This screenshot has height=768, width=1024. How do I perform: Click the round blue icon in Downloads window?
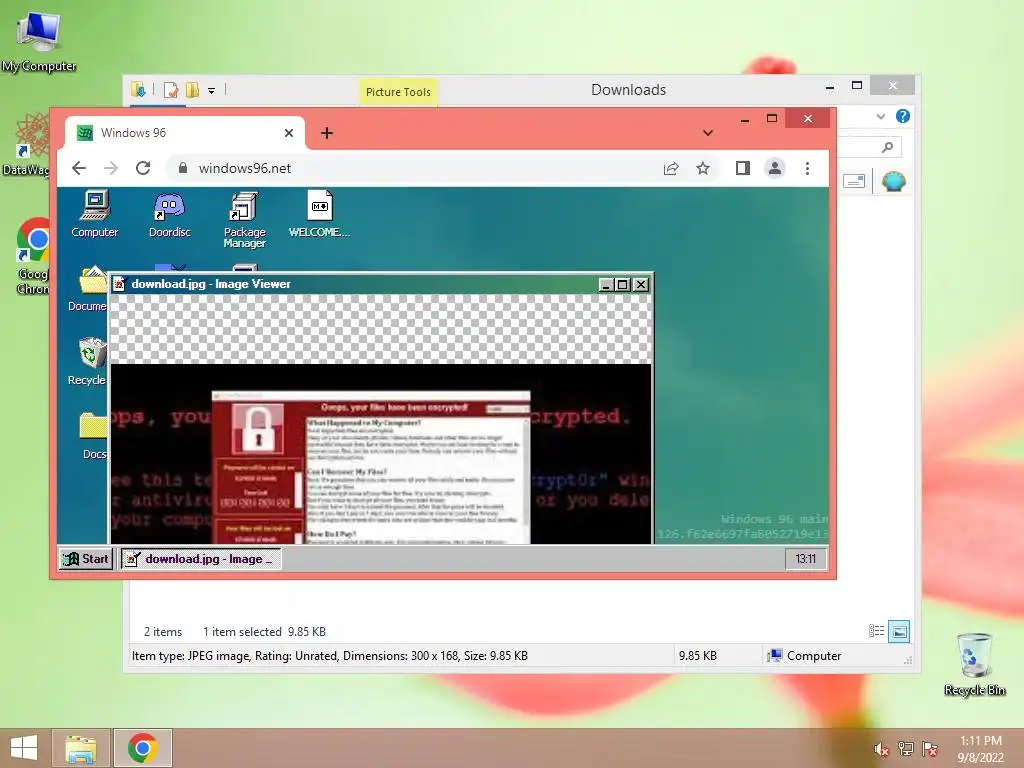pyautogui.click(x=893, y=181)
